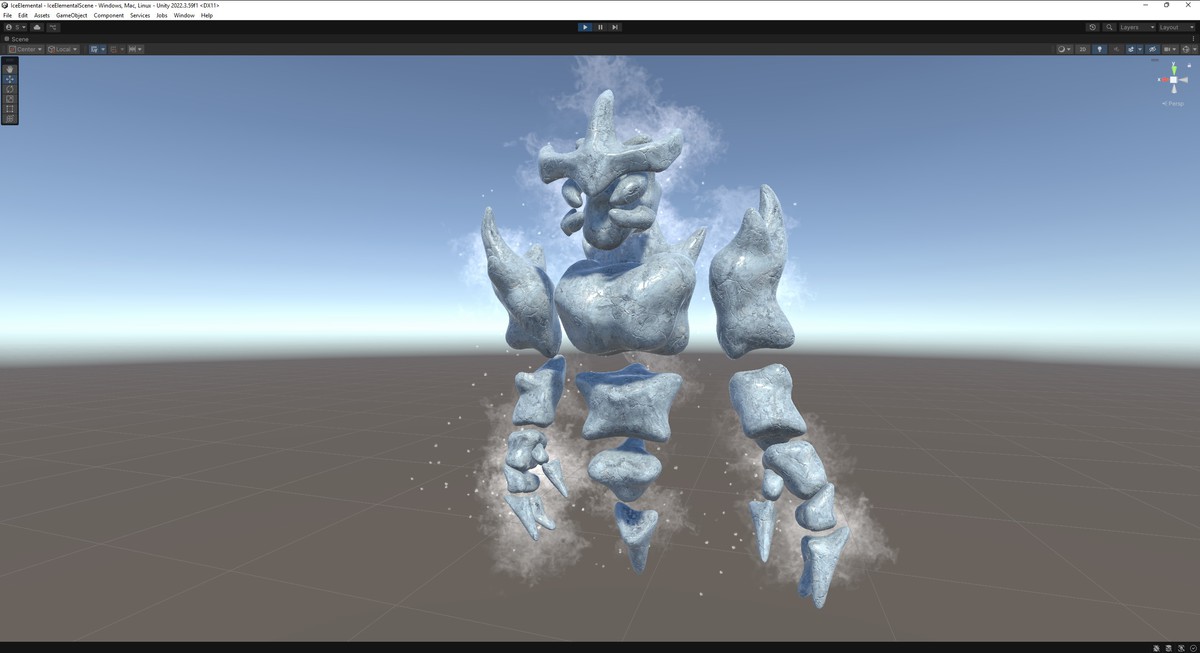Select the Hand view tool
Screen dimensions: 1200x653
(10, 69)
